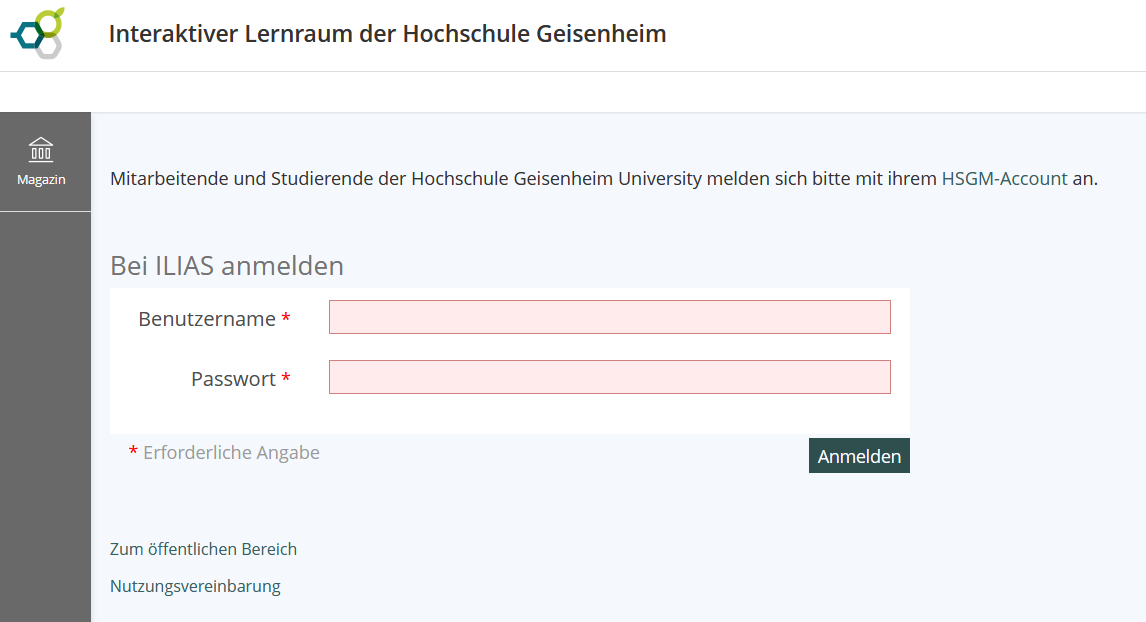Click the red asterisk beside Benutzername
This screenshot has width=1146, height=622.
point(286,319)
